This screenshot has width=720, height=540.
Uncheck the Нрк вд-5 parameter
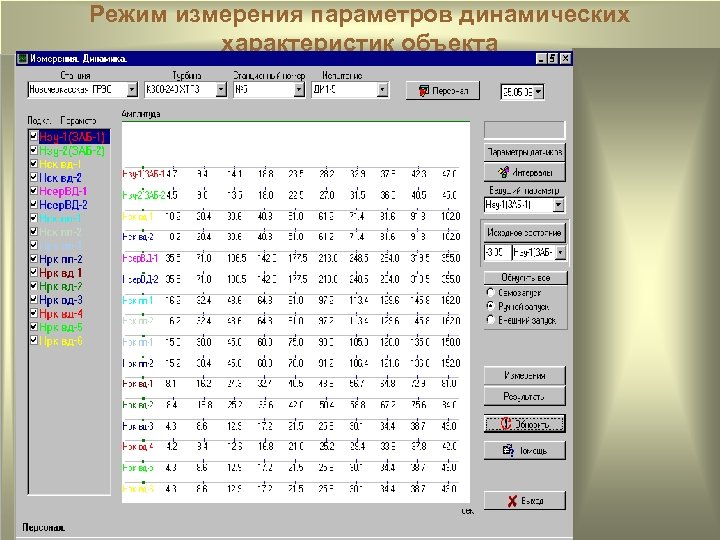tap(34, 326)
